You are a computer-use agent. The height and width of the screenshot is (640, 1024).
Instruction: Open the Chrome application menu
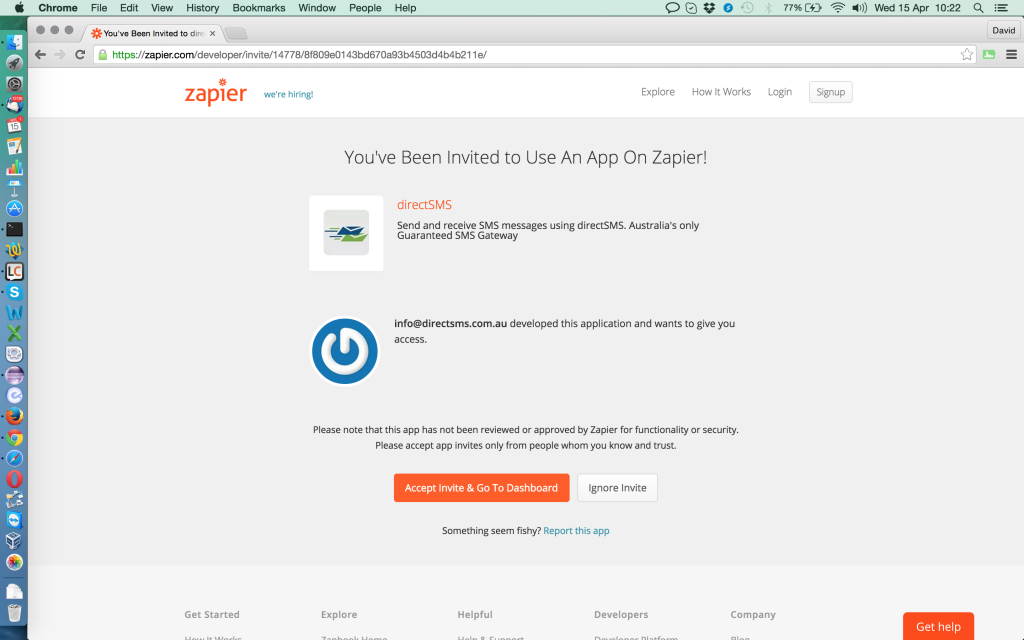point(57,8)
